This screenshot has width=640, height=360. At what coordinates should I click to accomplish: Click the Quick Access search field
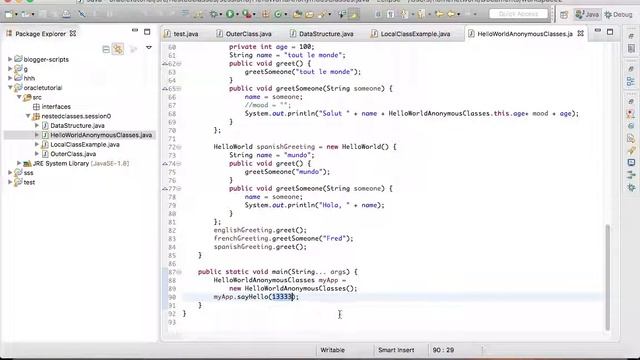518,14
